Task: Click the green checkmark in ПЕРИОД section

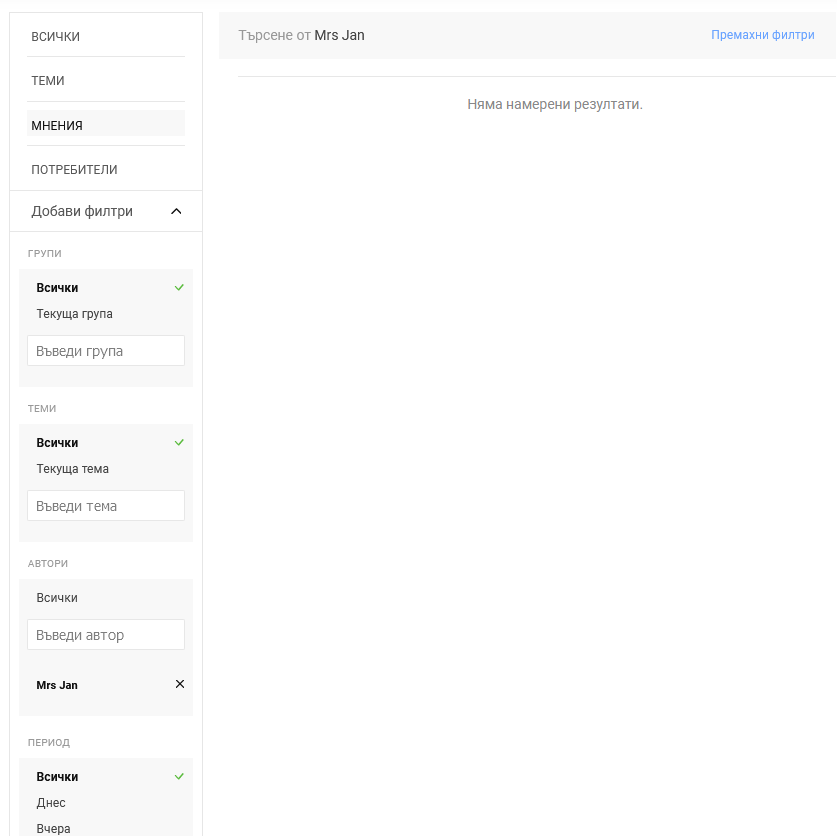Action: click(x=179, y=776)
